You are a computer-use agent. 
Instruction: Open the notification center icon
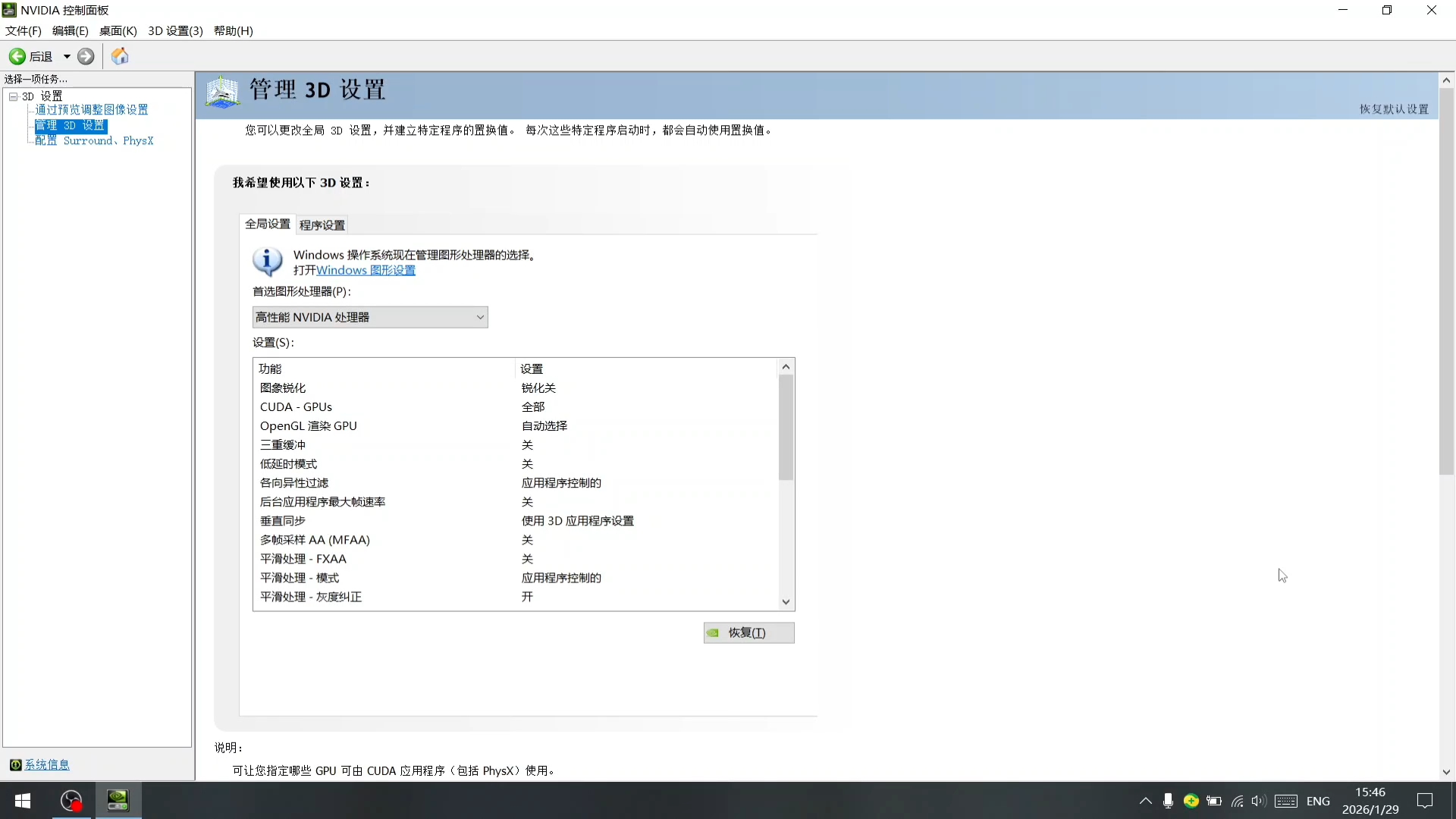1425,801
